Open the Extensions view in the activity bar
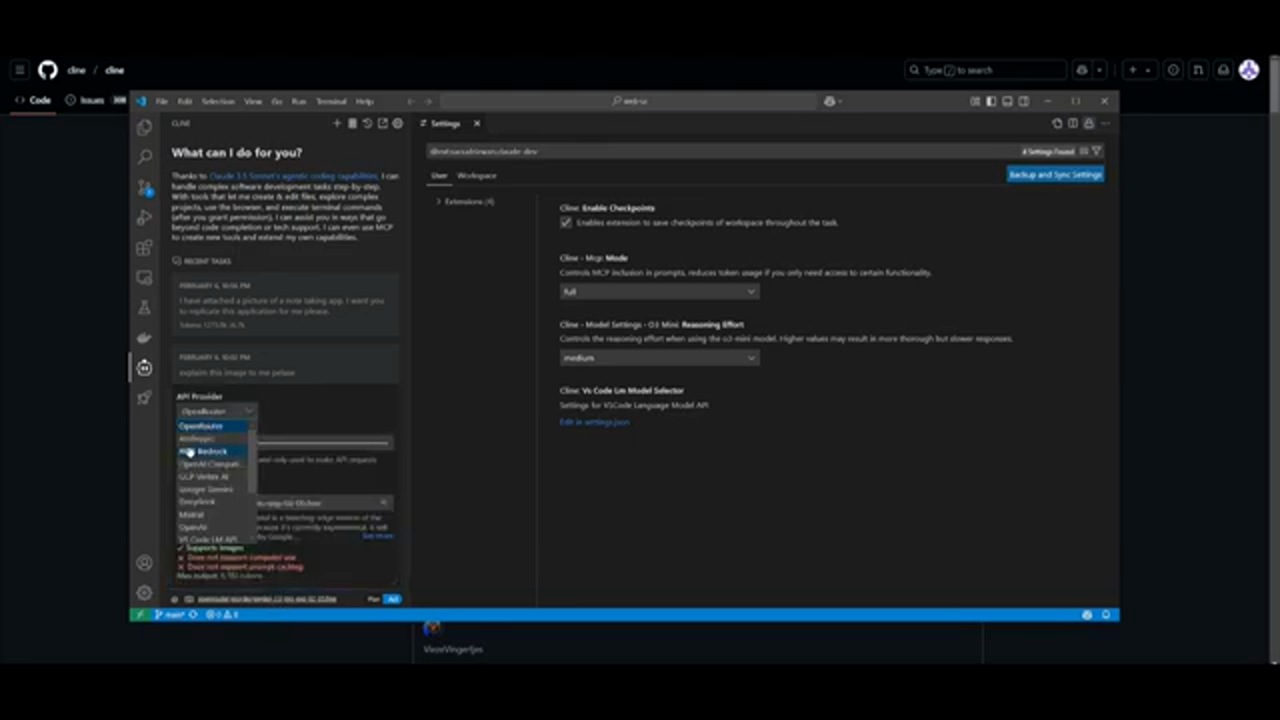Screen dimensions: 1280x720 click(x=145, y=247)
